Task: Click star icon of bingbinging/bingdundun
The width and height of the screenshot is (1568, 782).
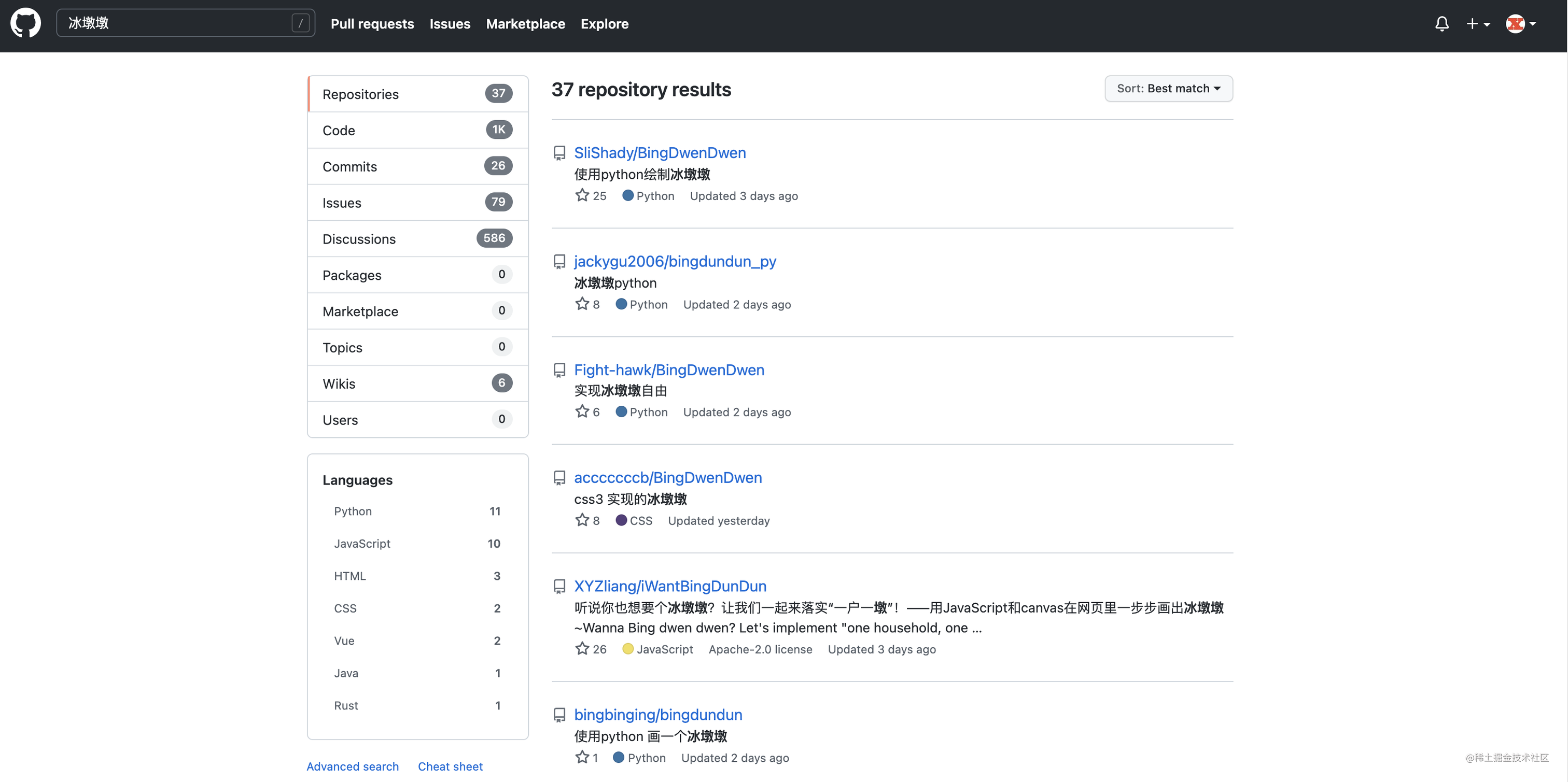Action: coord(582,757)
